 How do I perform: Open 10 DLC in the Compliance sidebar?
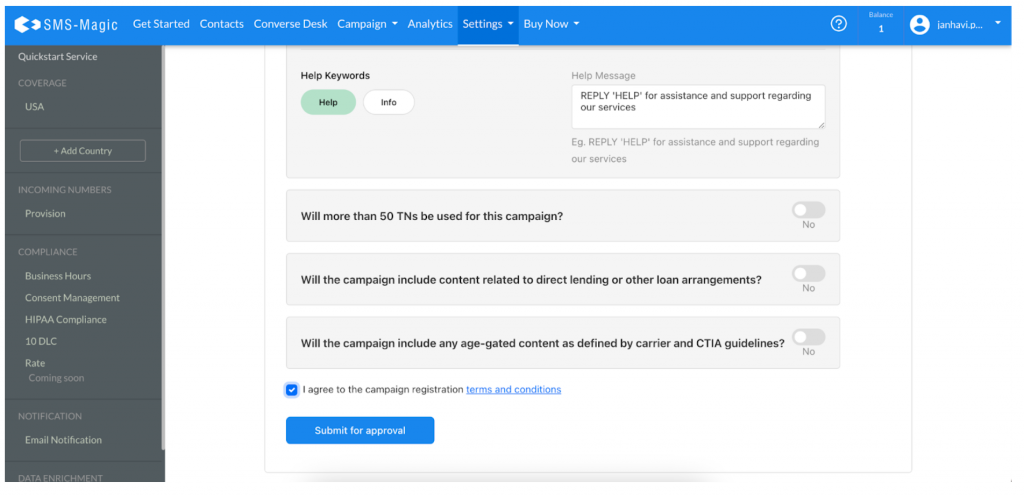[40, 342]
